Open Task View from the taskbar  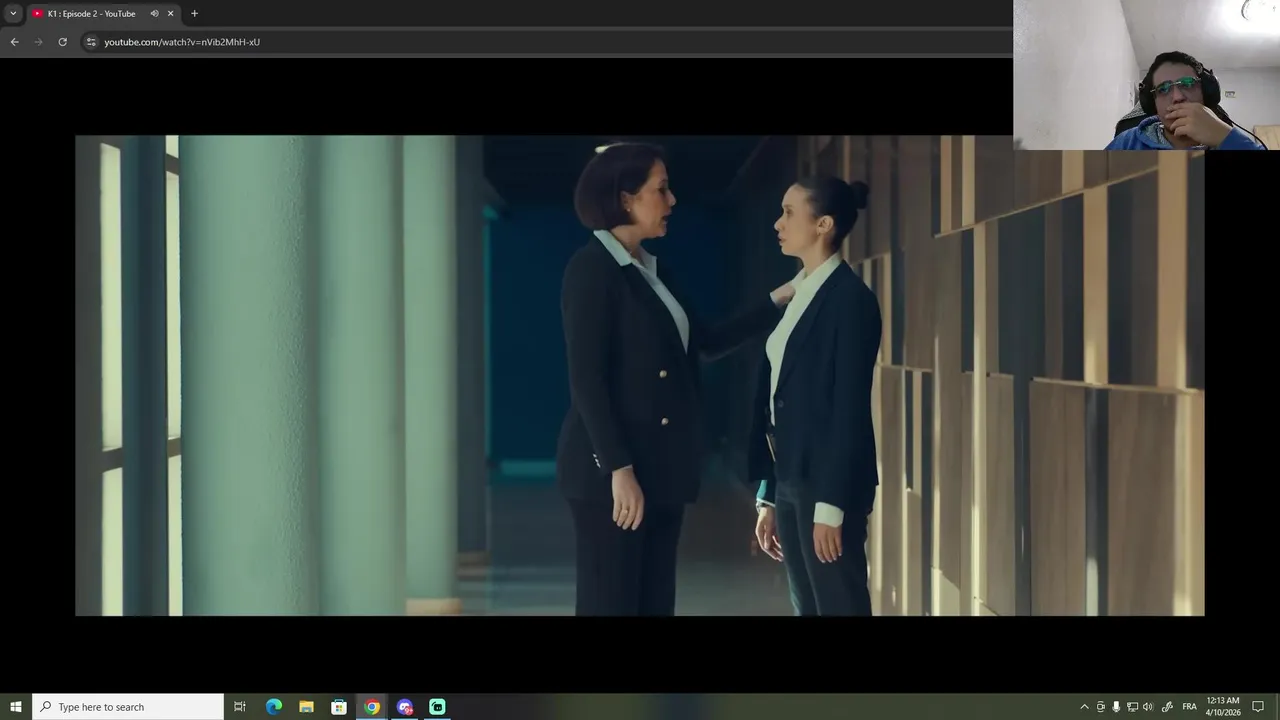[x=240, y=707]
